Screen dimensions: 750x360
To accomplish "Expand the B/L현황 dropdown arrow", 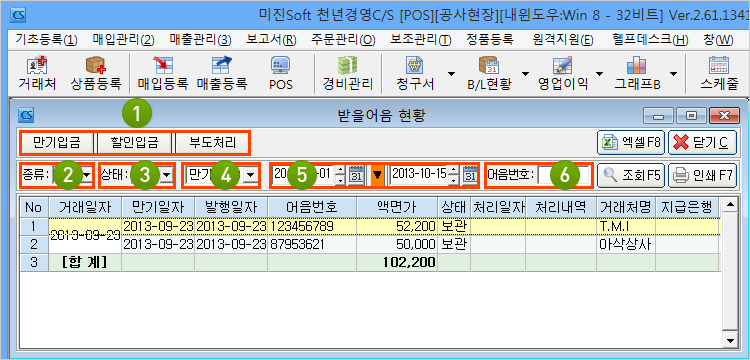I will pyautogui.click(x=525, y=74).
